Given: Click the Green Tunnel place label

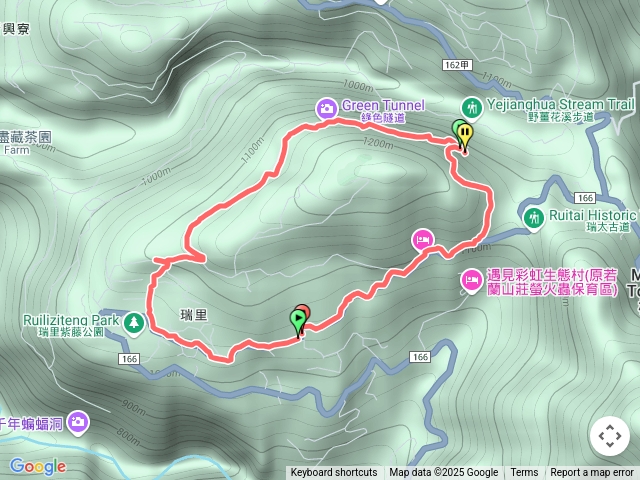Looking at the screenshot, I should [383, 105].
